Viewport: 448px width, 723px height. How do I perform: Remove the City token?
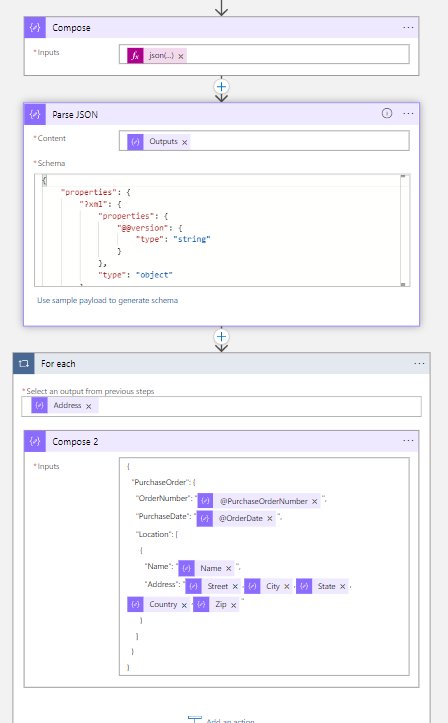(287, 587)
